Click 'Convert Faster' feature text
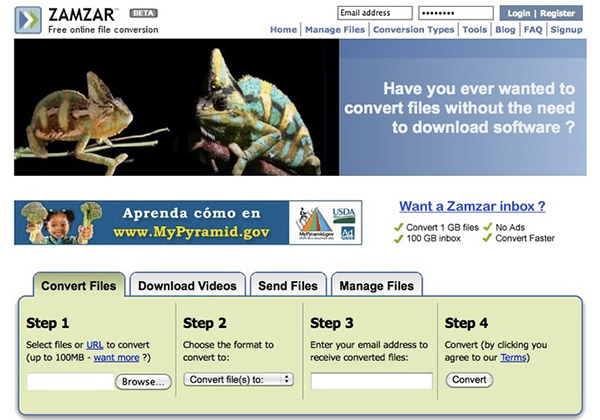600x420 pixels. 525,238
